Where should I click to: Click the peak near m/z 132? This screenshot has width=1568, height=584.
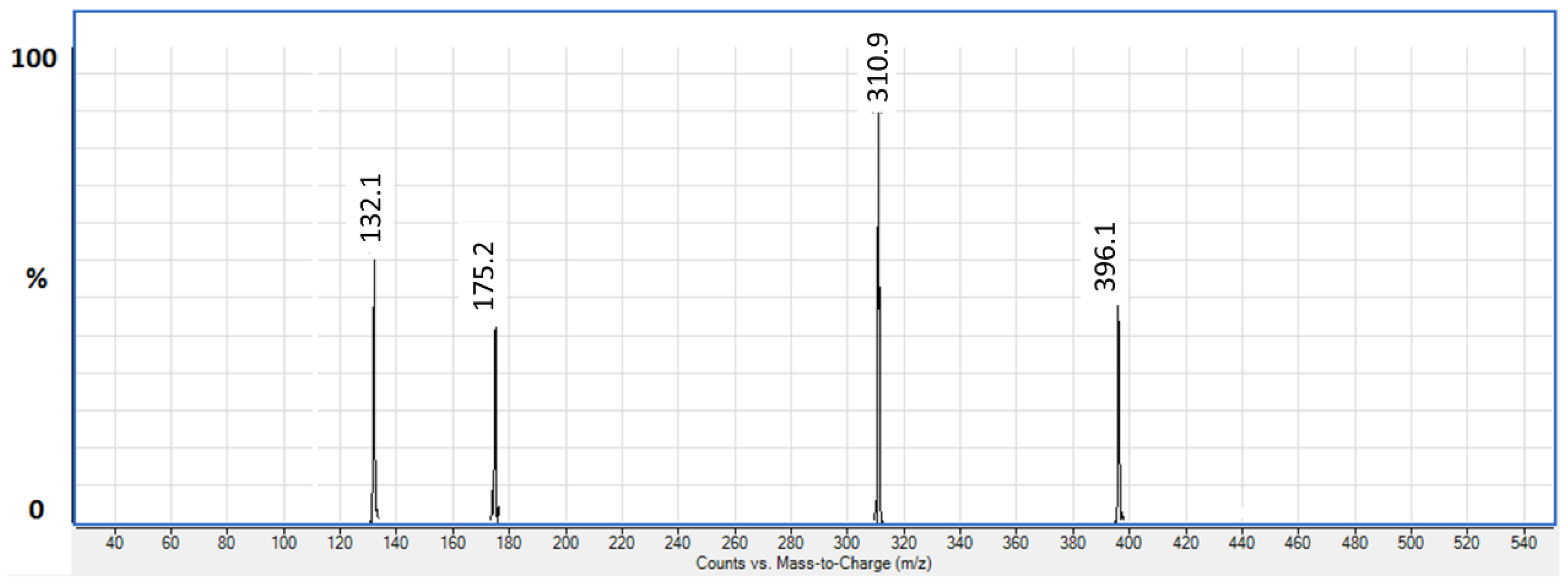coord(374,396)
